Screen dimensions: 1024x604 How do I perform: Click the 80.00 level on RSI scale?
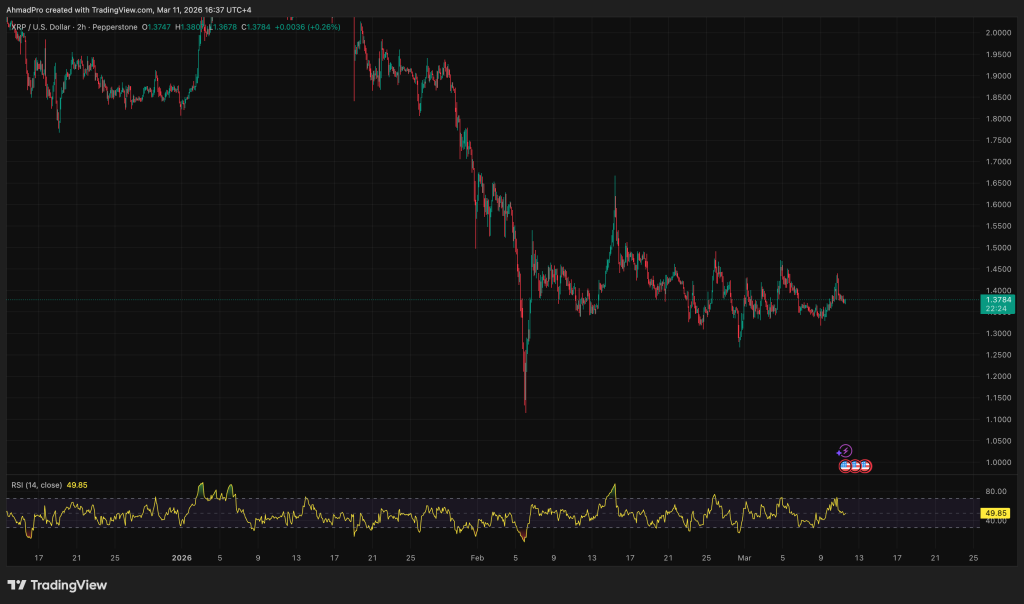(993, 492)
